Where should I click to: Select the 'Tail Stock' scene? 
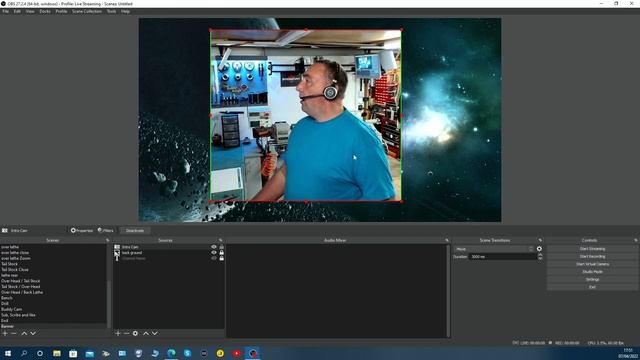click(9, 264)
